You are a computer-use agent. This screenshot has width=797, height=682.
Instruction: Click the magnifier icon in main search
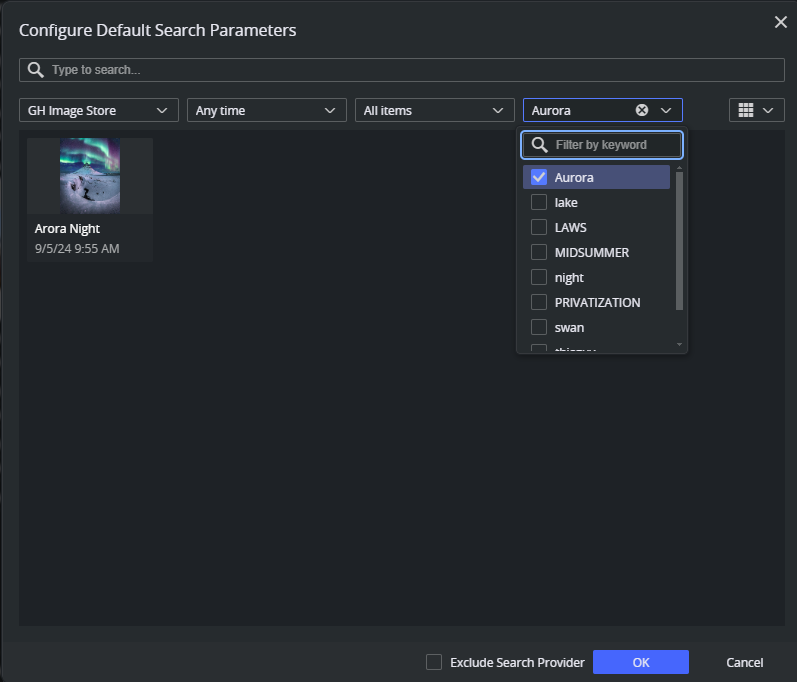[36, 70]
